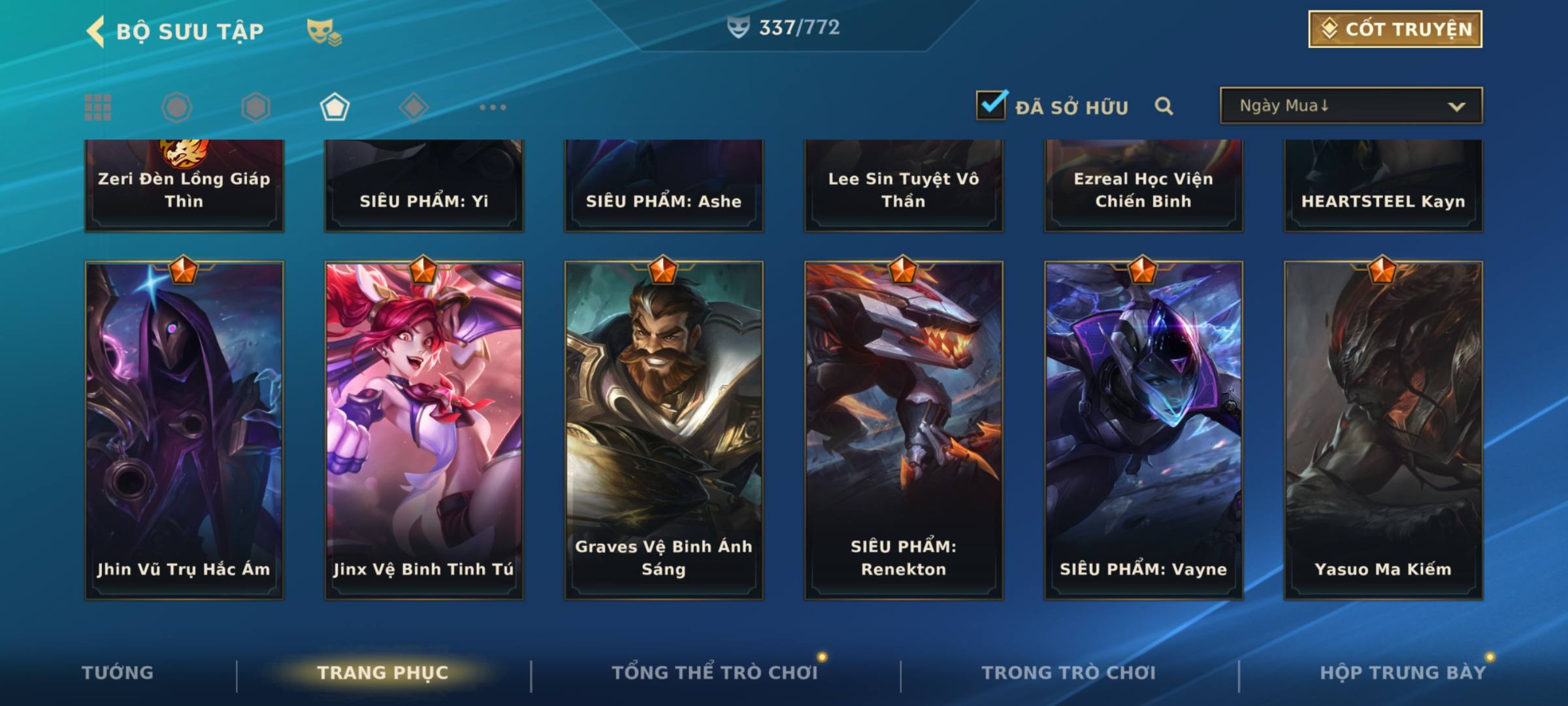Click the Cốt Truyện button
This screenshot has height=706, width=1568.
click(1395, 29)
